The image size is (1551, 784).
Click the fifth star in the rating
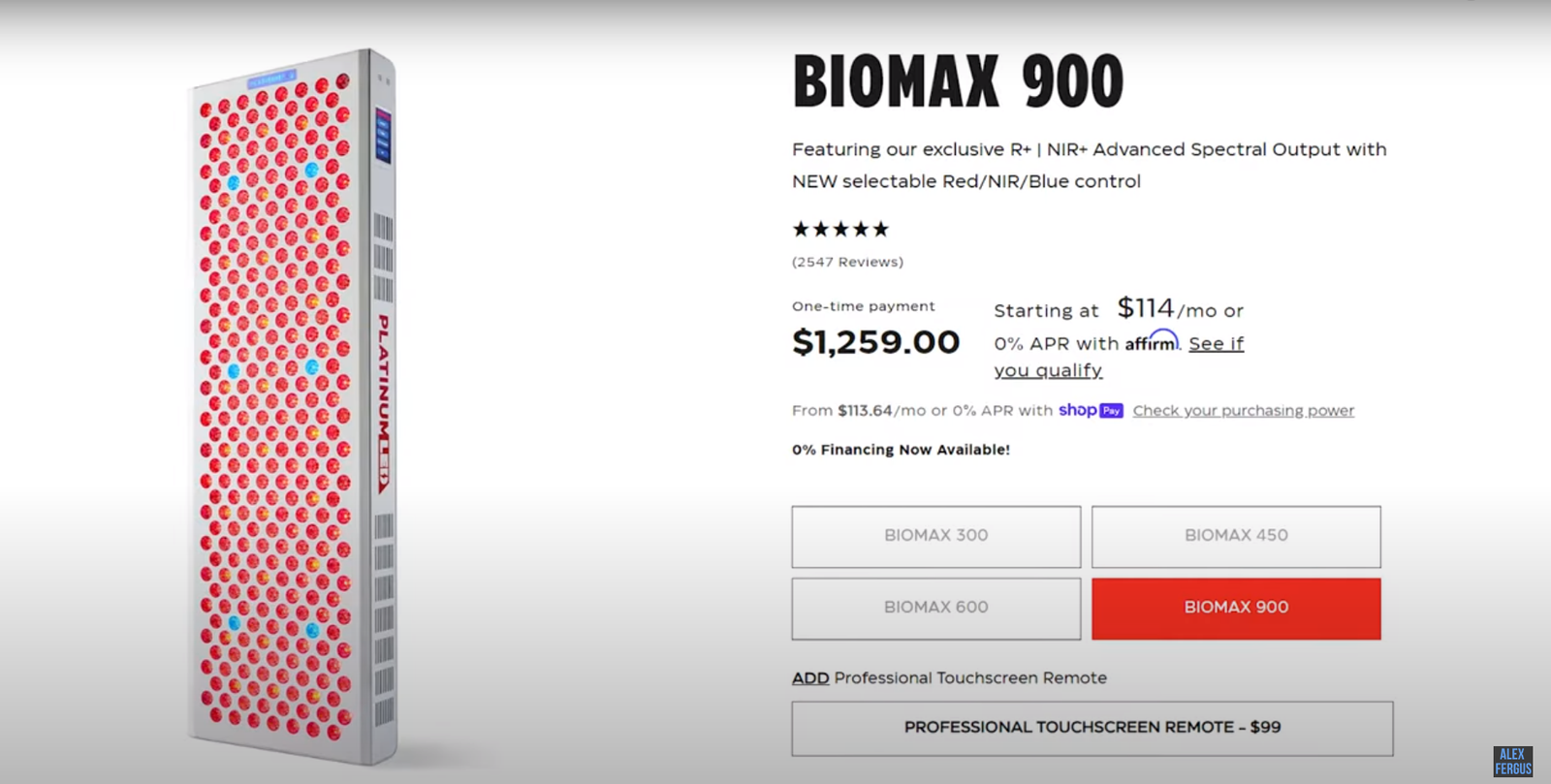(x=881, y=229)
